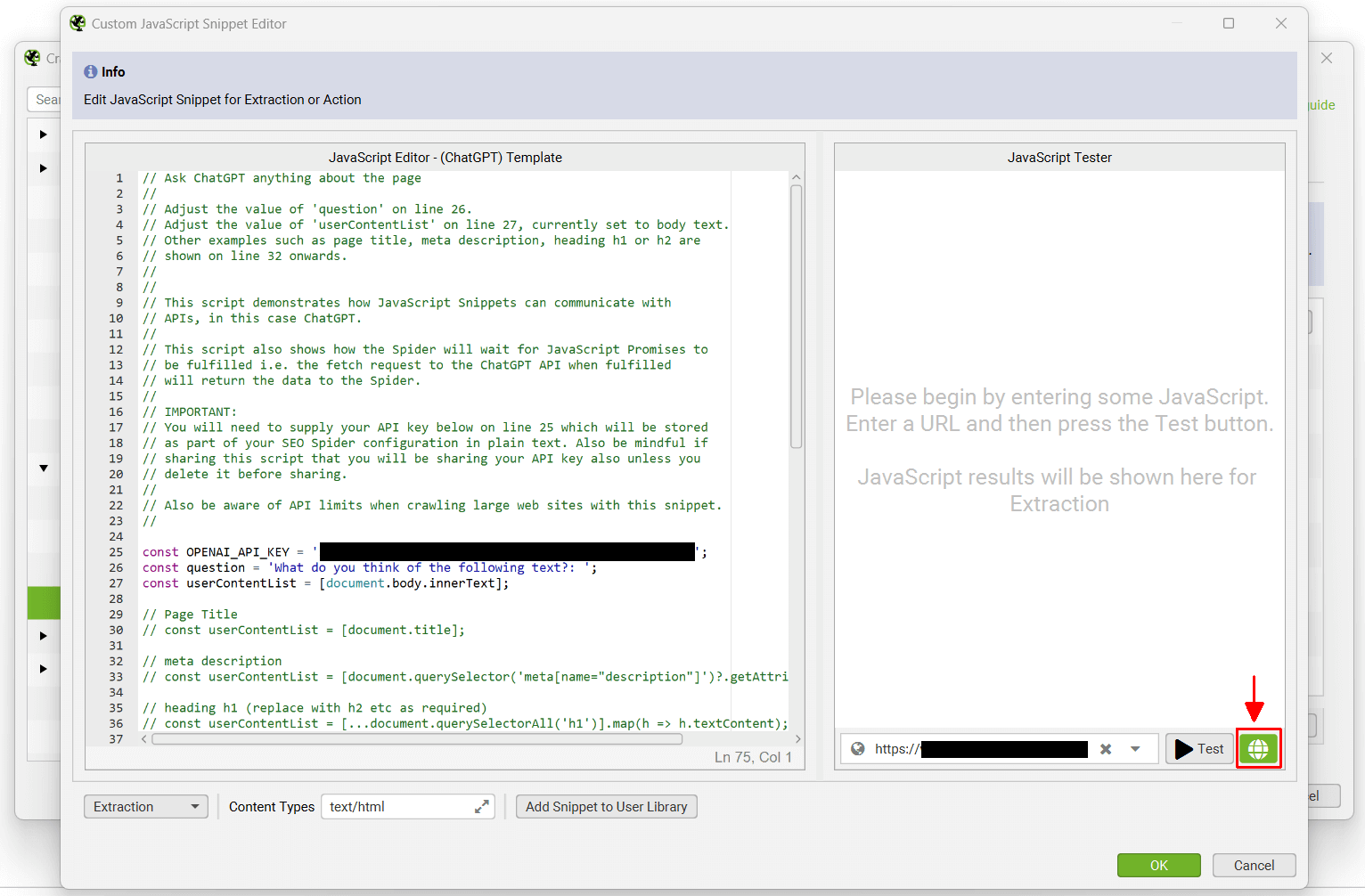Click the Screaming Frog logo in title bar
This screenshot has height=896, width=1365.
pos(78,23)
